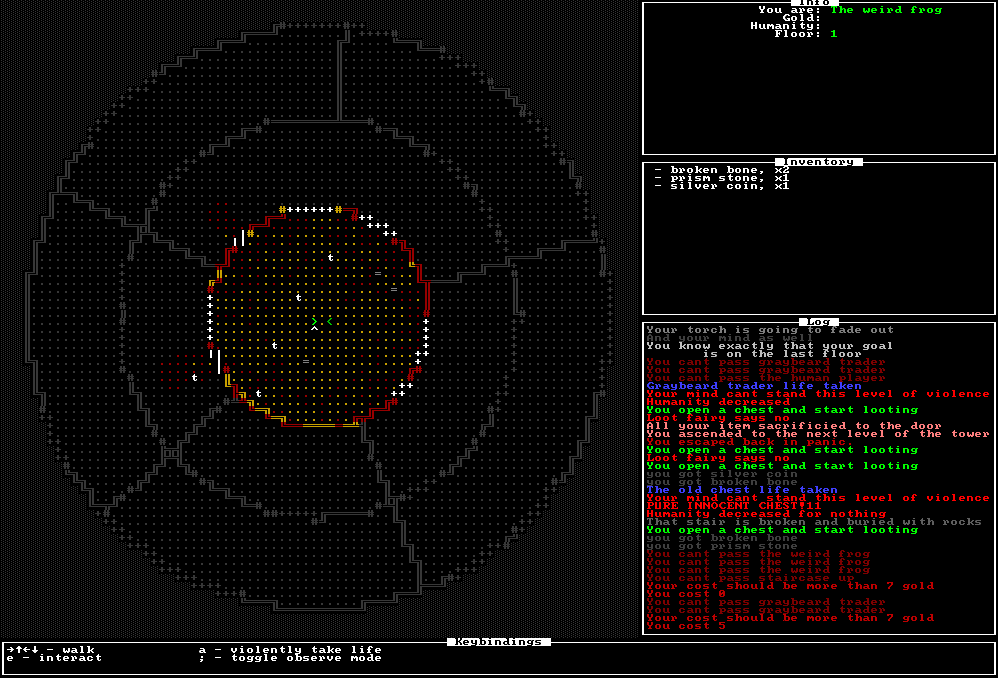This screenshot has width=998, height=678.
Task: Click the t glyph outside the lit room's wall
Action: (x=195, y=378)
